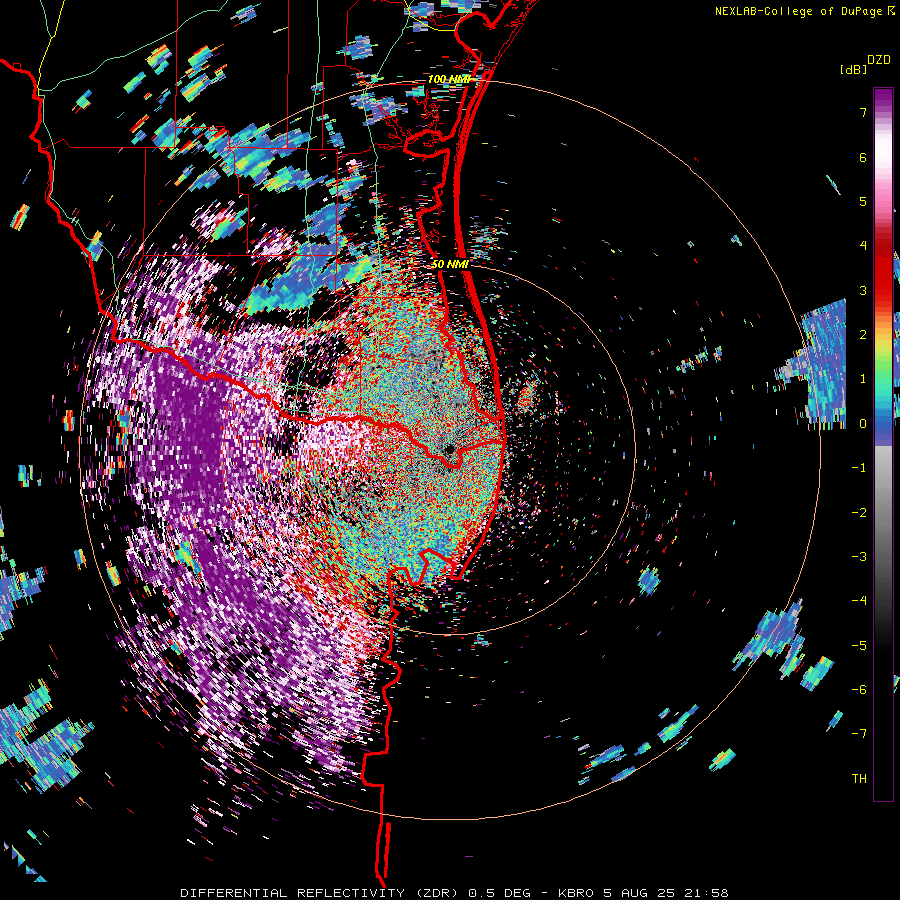Click the -3 value on the color scale
The width and height of the screenshot is (900, 900).
click(859, 556)
